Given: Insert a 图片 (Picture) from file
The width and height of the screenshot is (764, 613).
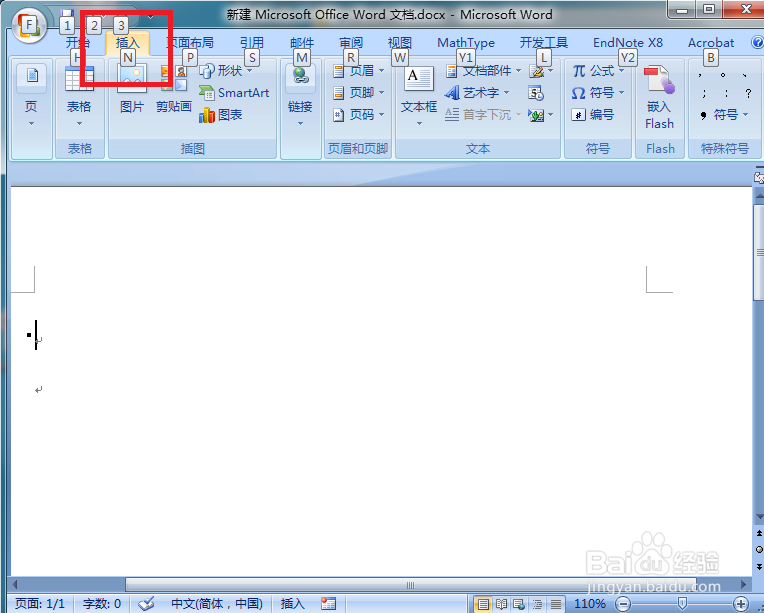Looking at the screenshot, I should click(132, 89).
